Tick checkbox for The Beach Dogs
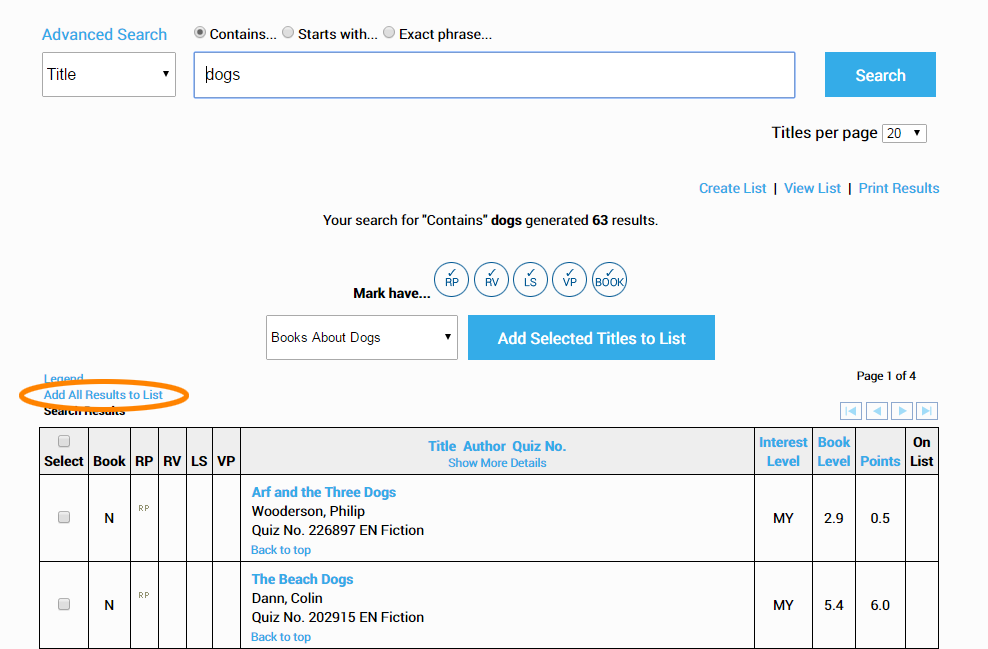The width and height of the screenshot is (988, 649). [64, 604]
